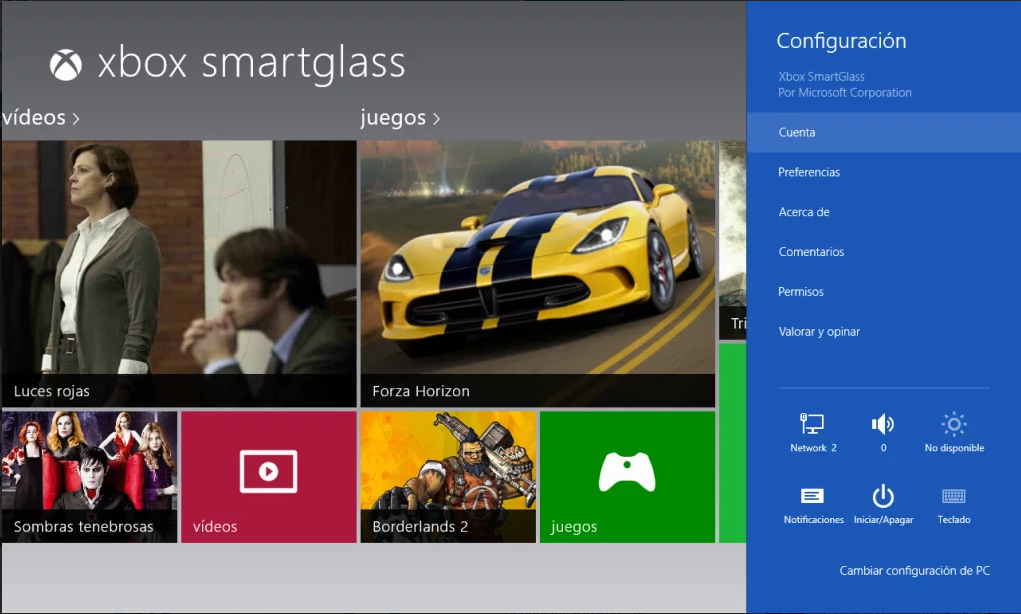Open the Notificaciones icon
Screen dimensions: 1021x614
point(812,496)
